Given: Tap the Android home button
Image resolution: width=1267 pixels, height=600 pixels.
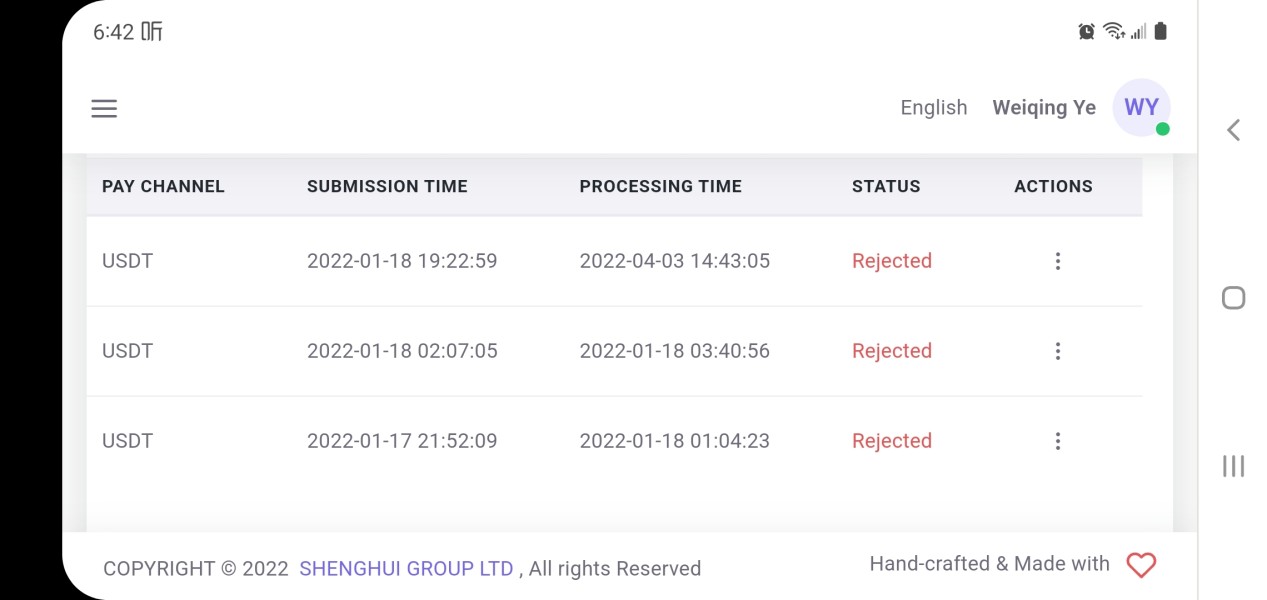Looking at the screenshot, I should [x=1233, y=297].
